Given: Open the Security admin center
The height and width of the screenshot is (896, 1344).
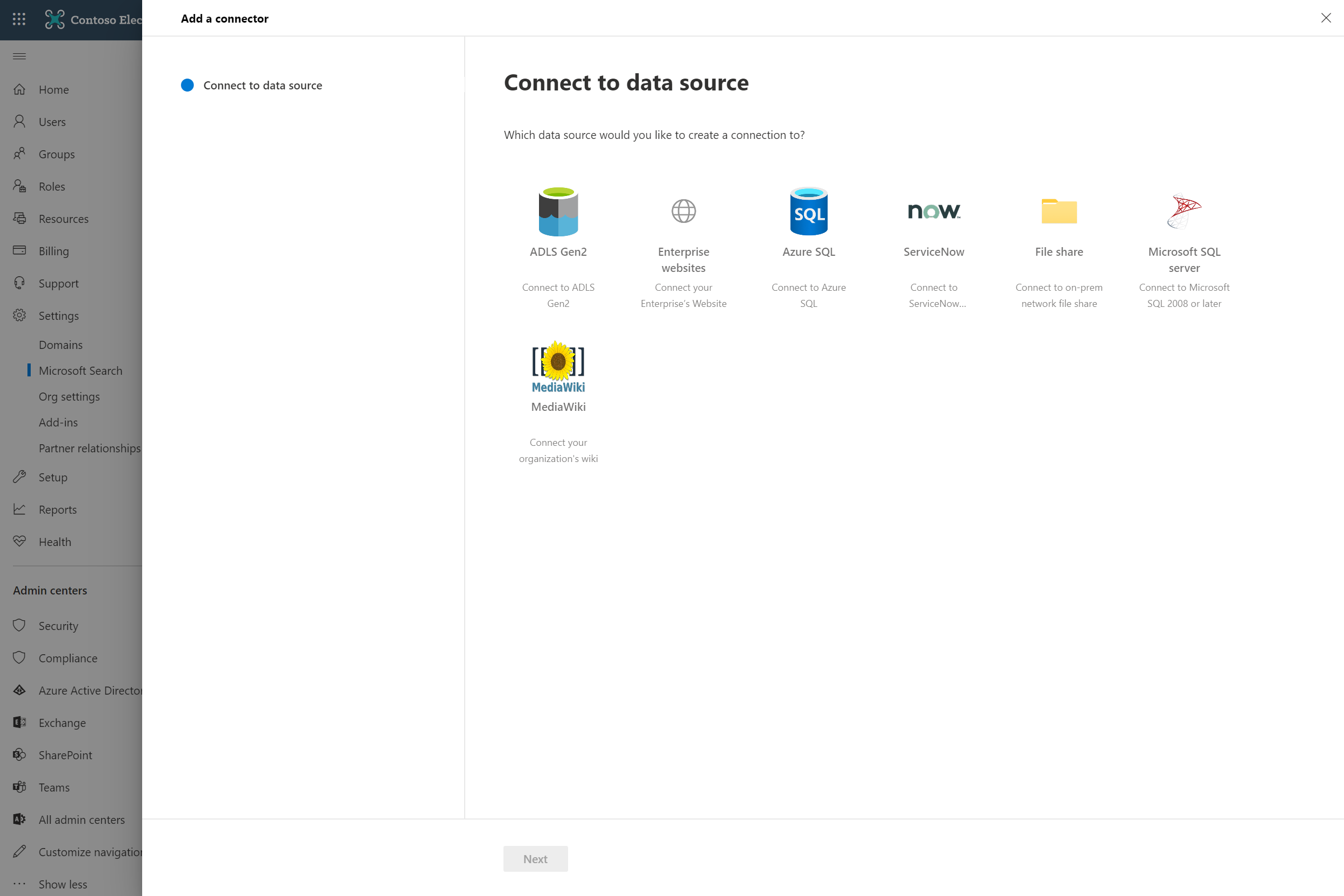Looking at the screenshot, I should pos(58,625).
